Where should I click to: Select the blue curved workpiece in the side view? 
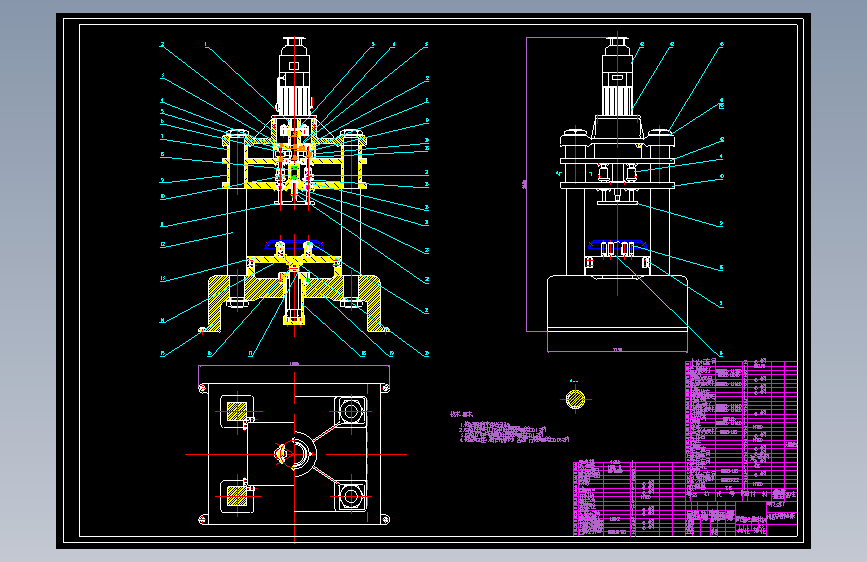617,244
